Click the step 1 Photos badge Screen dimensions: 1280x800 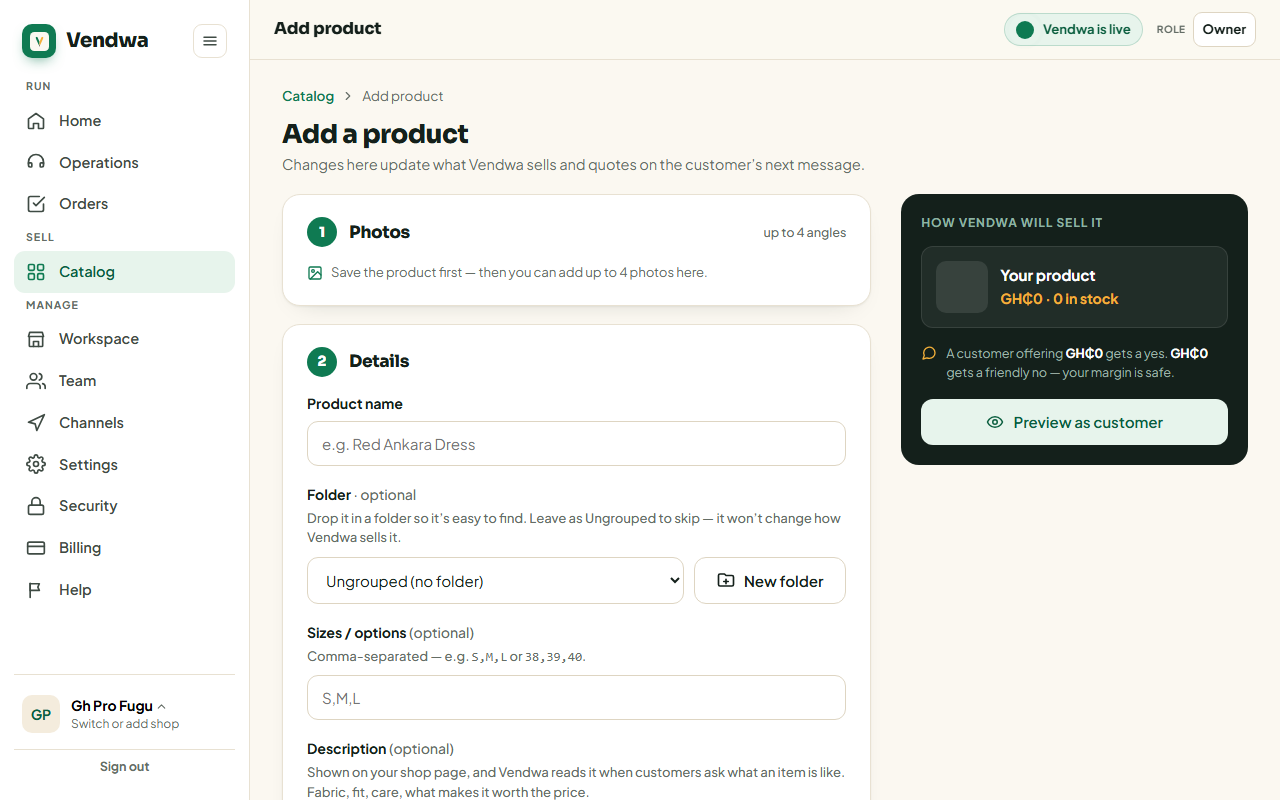(x=322, y=232)
